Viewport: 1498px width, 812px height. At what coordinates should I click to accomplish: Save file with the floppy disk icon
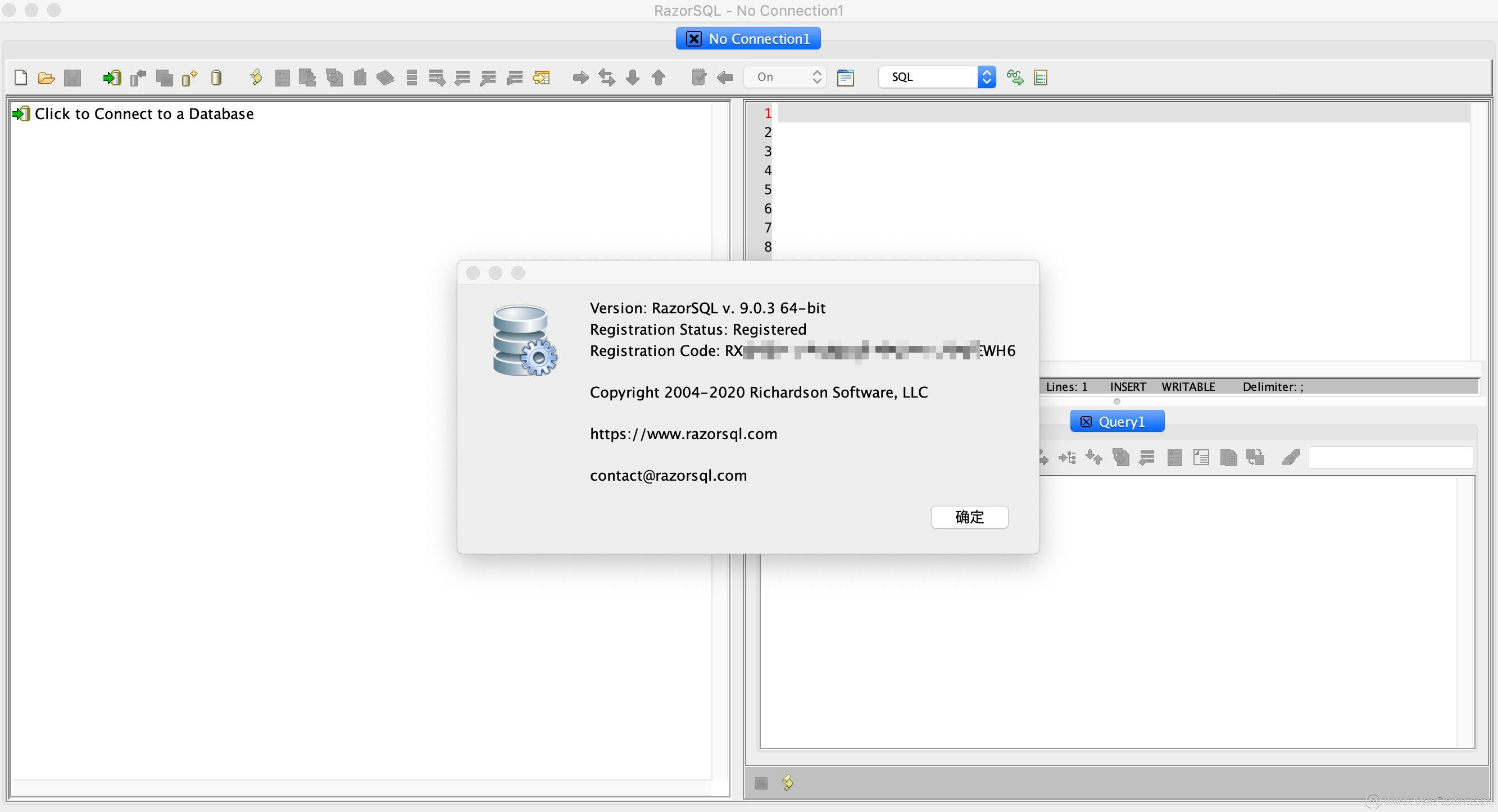[72, 77]
